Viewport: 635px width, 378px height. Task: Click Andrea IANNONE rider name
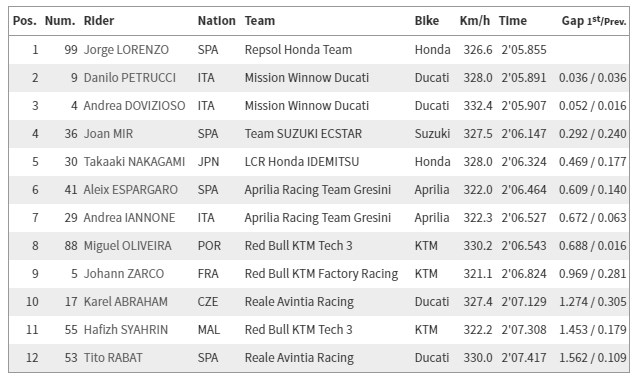tap(129, 218)
